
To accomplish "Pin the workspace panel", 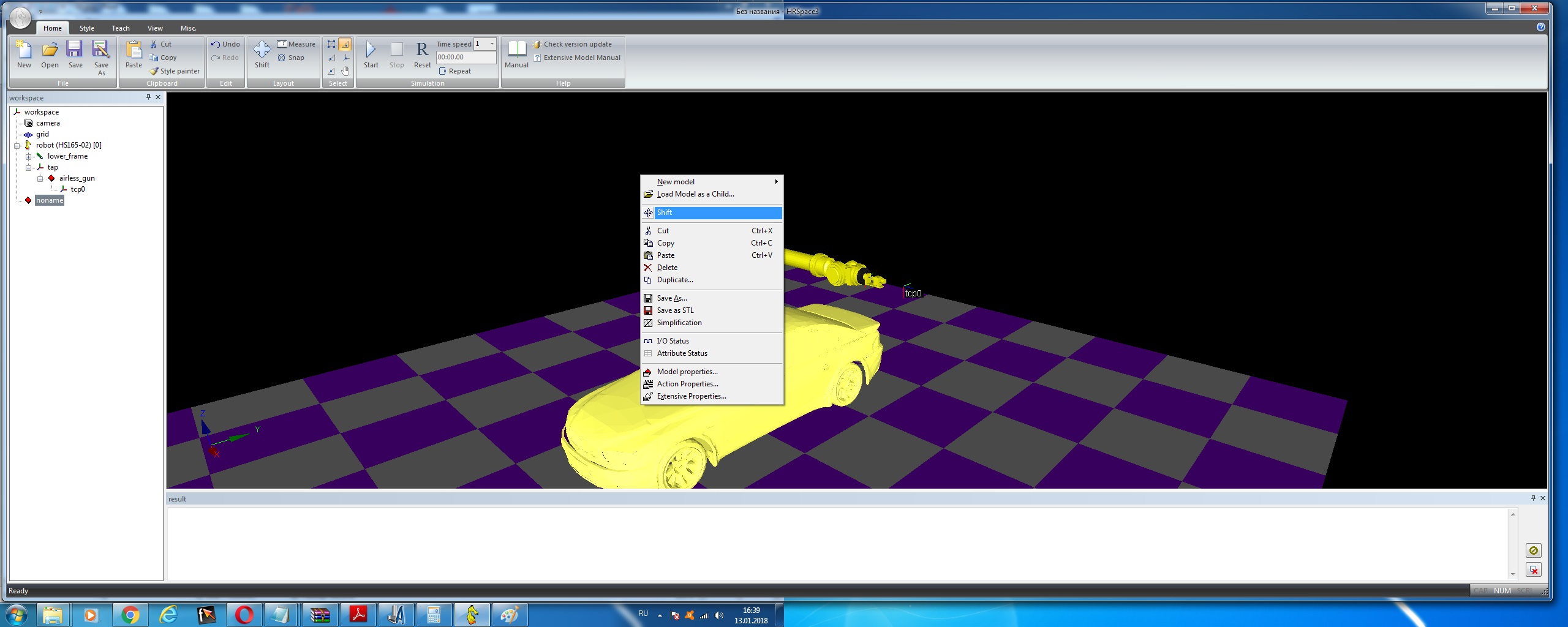I will pos(148,97).
